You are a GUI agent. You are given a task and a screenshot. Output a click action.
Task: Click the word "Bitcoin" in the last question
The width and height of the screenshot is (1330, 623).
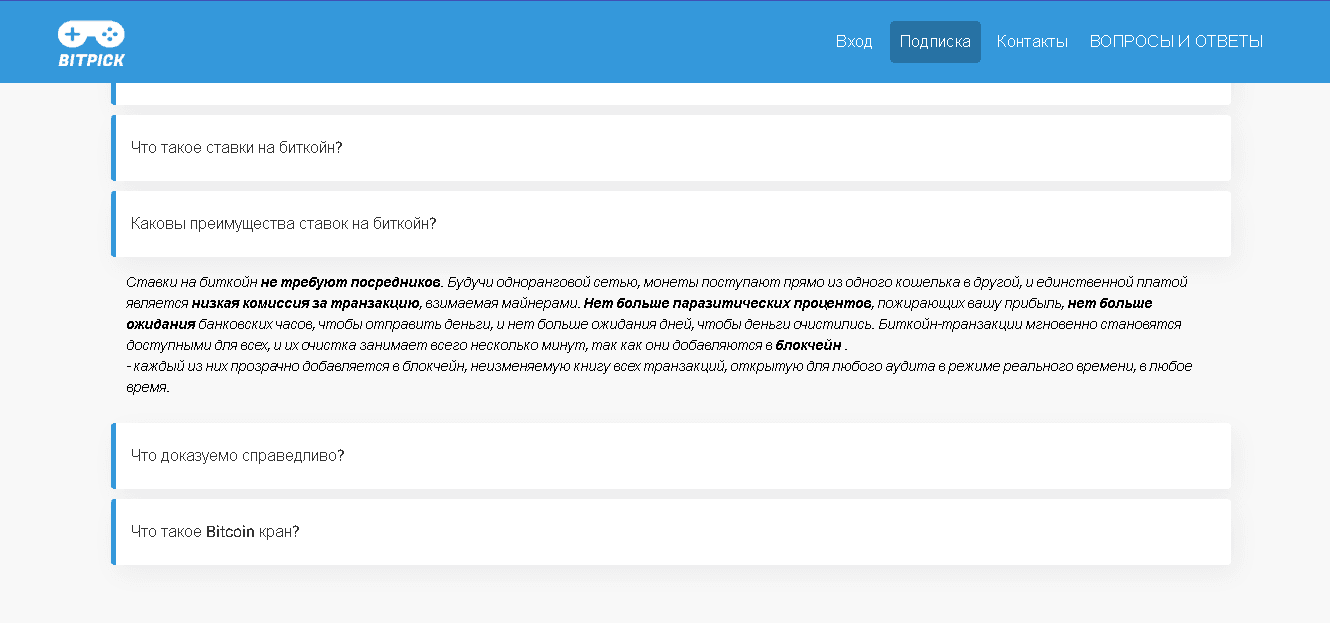[x=230, y=531]
